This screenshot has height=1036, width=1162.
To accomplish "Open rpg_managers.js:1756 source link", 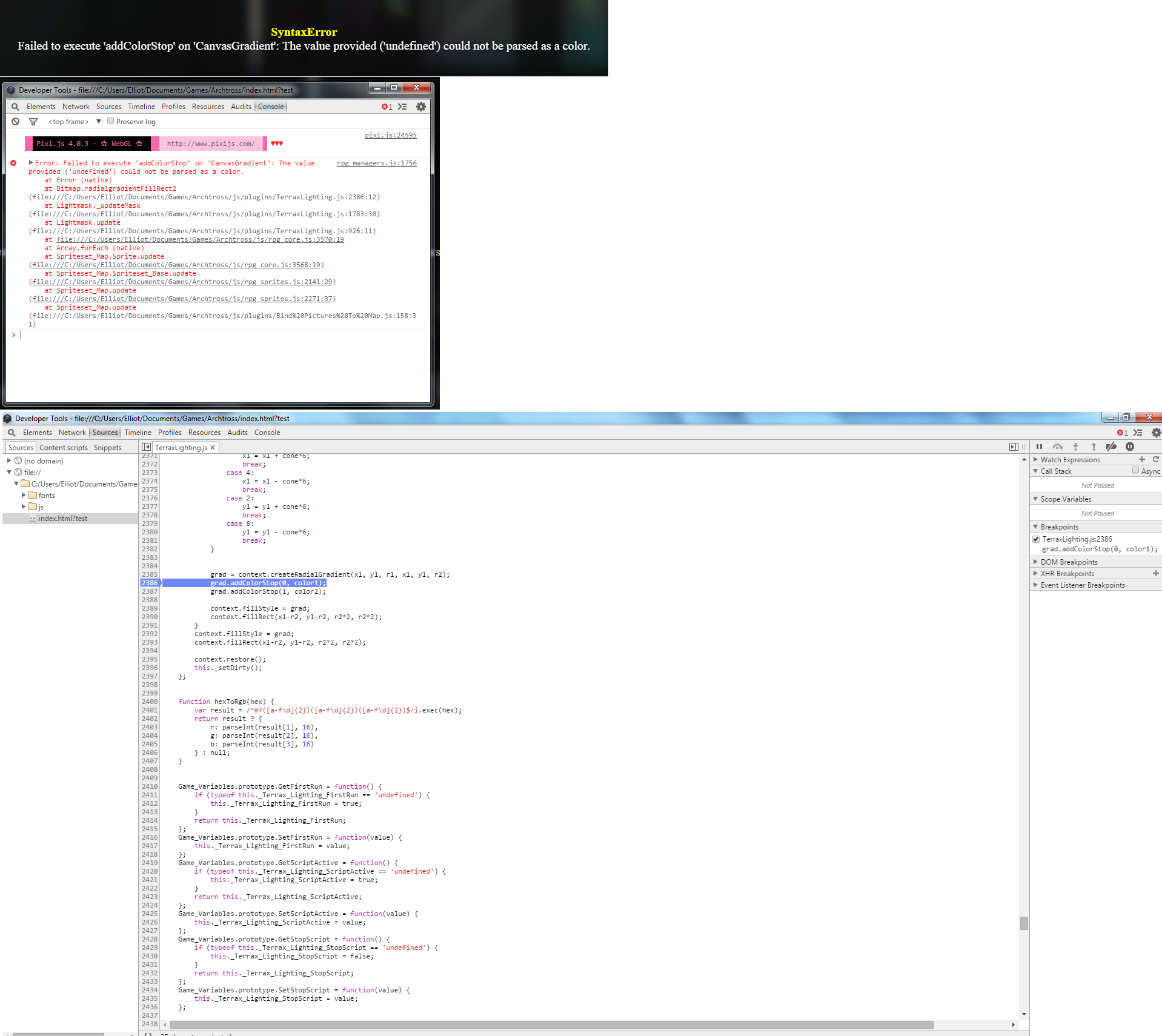I will coord(377,163).
